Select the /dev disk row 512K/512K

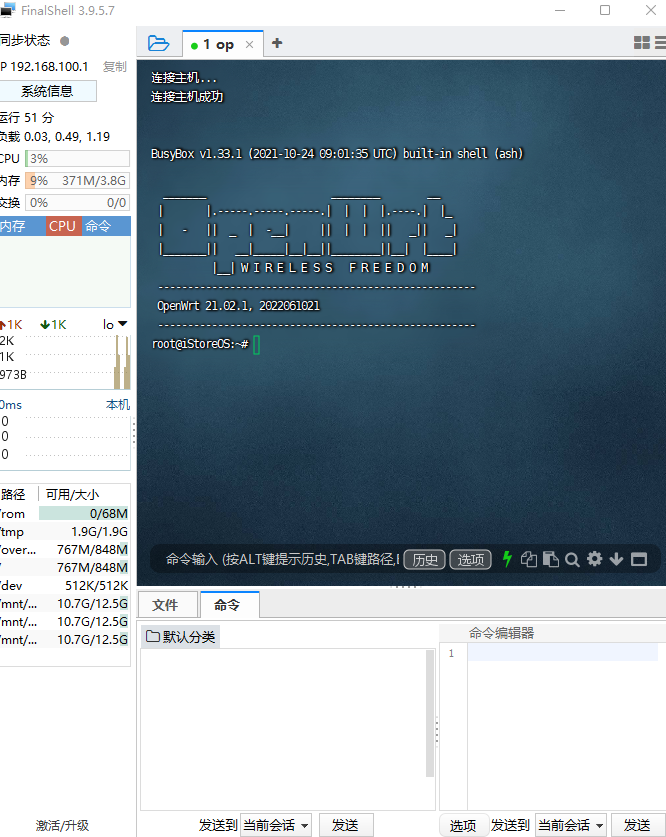(x=64, y=586)
